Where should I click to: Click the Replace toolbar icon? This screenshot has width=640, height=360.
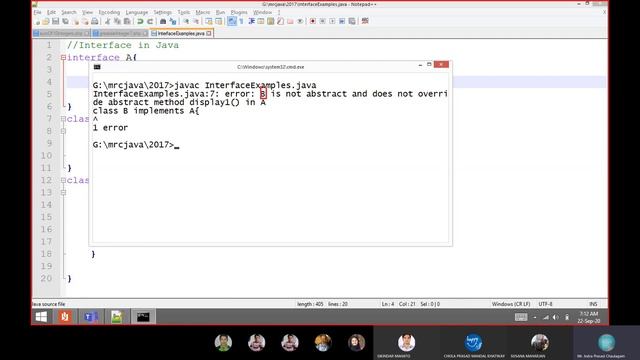tap(173, 21)
